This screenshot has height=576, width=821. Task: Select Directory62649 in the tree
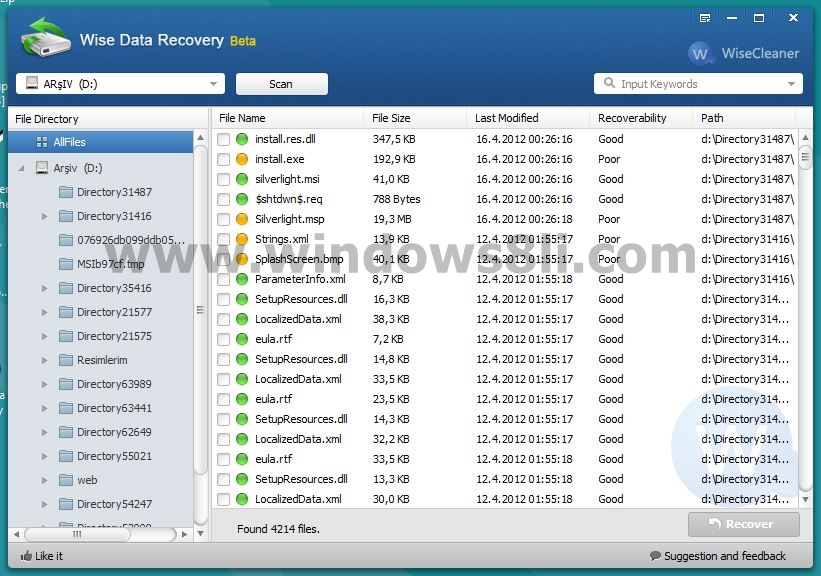[114, 432]
